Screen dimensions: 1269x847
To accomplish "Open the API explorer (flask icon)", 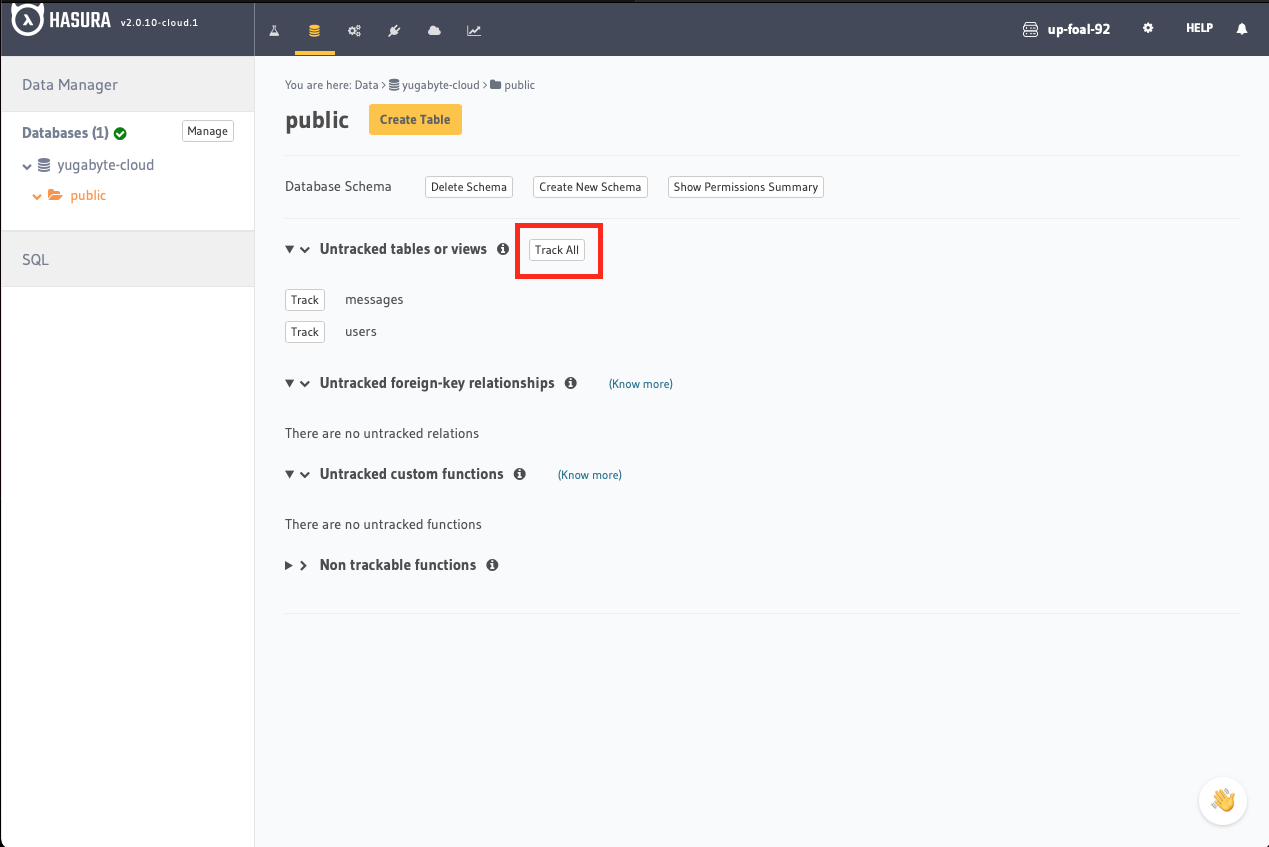I will coord(274,30).
